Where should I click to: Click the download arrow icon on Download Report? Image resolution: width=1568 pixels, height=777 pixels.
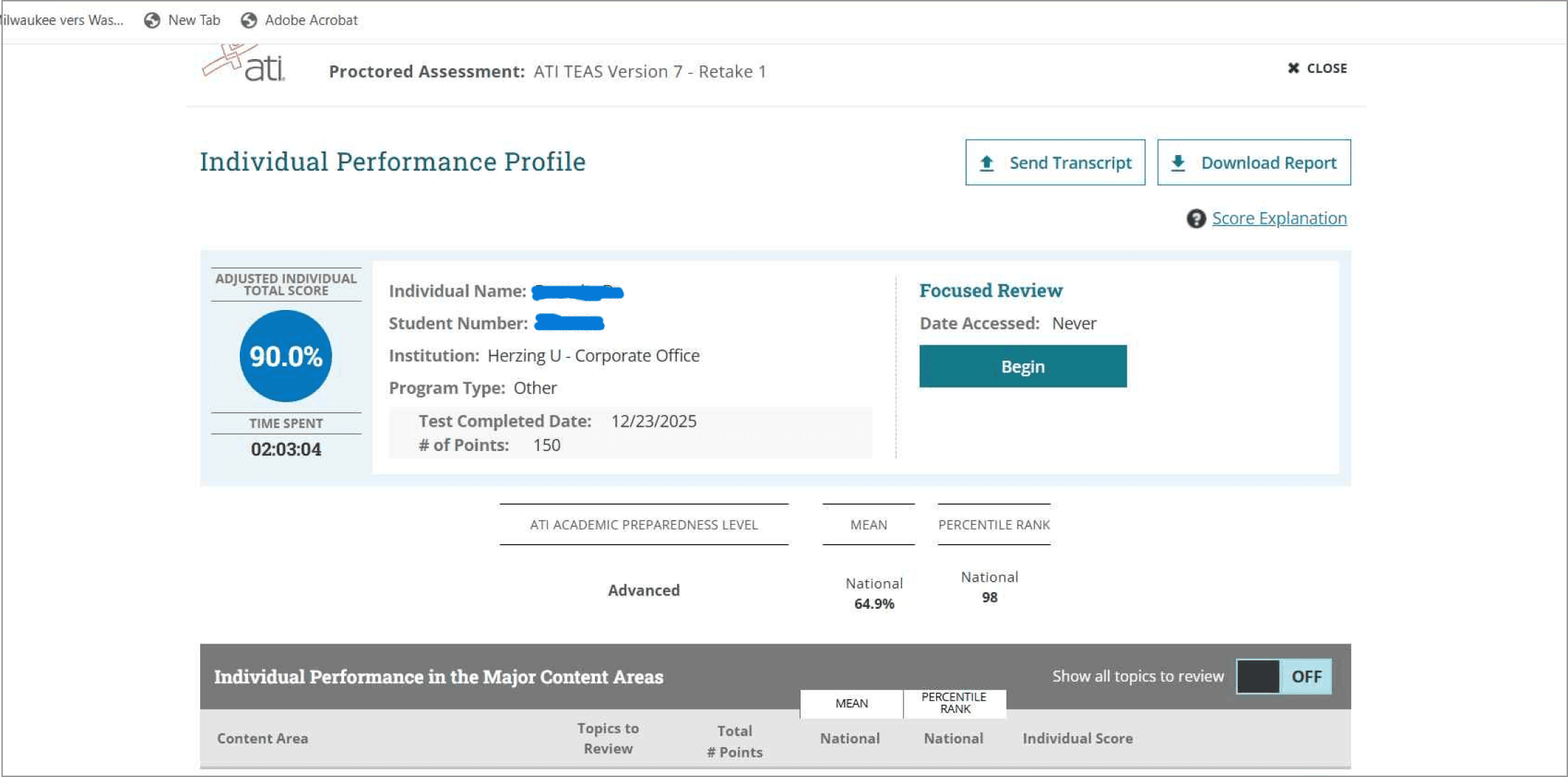1178,163
